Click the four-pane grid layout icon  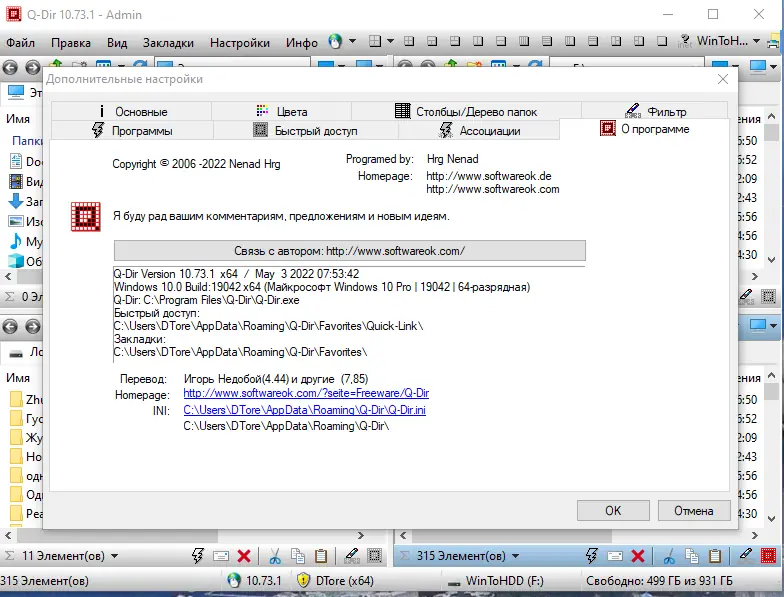coord(375,41)
